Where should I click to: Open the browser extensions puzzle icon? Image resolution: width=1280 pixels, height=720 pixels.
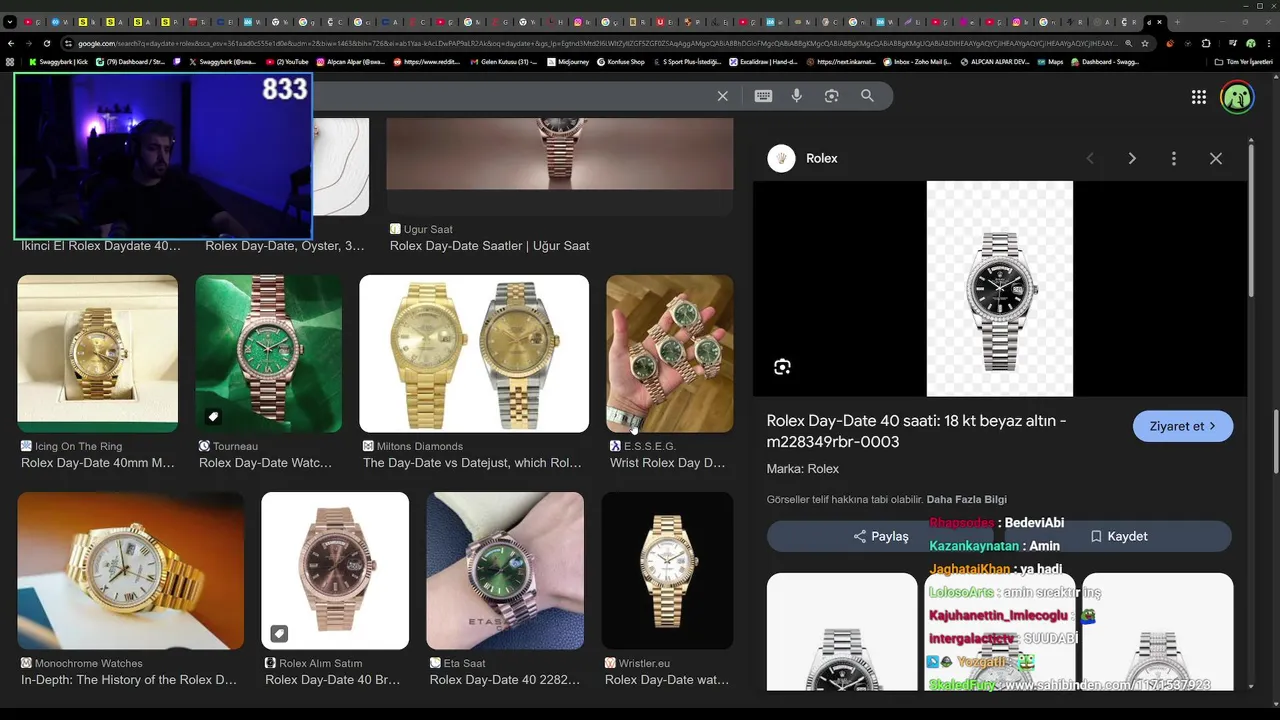coord(1206,43)
